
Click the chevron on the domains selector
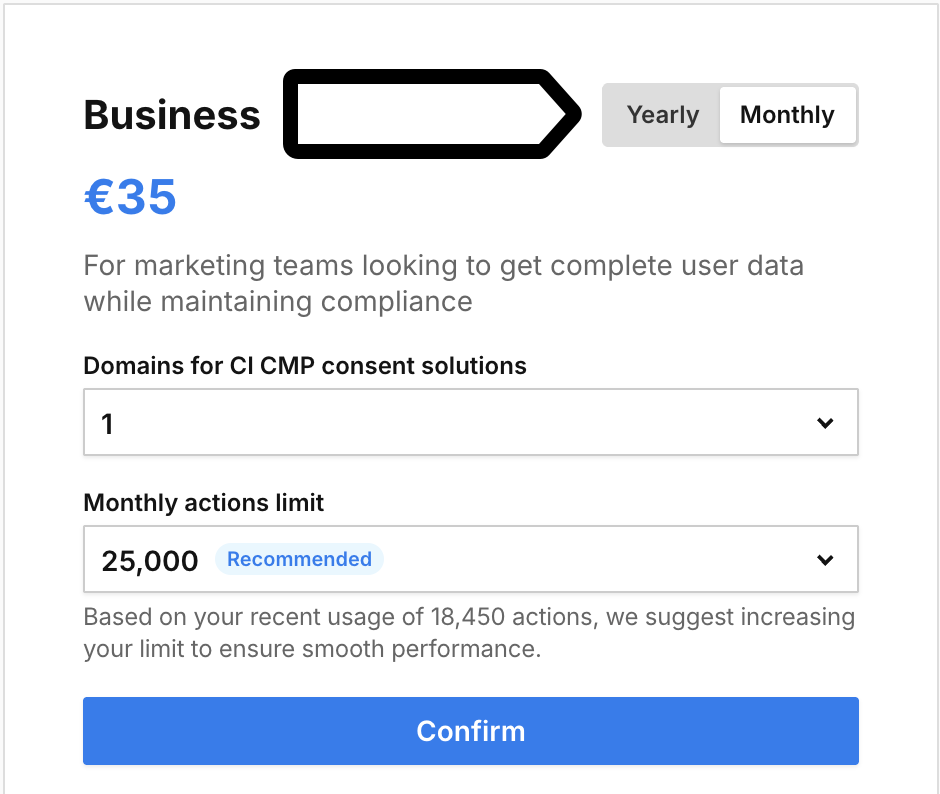coord(825,422)
